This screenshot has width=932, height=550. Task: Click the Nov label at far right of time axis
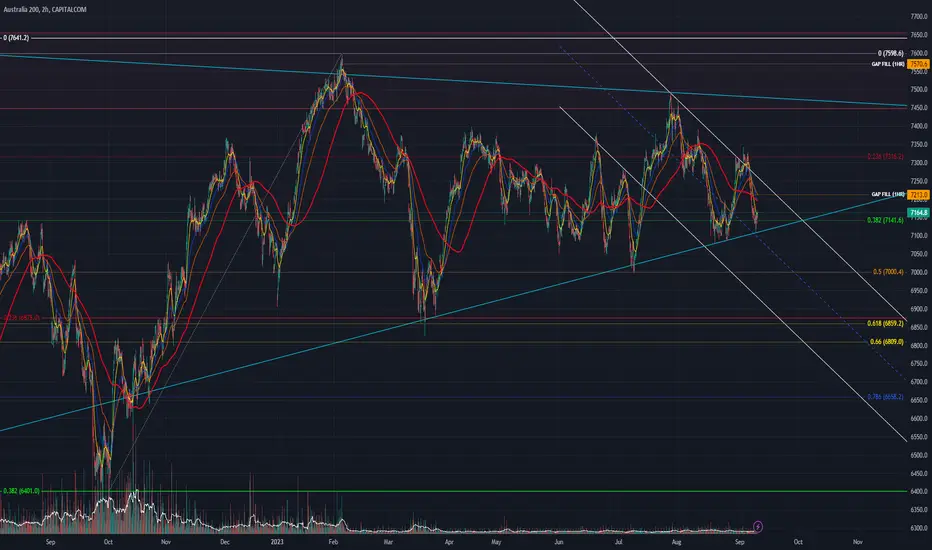pyautogui.click(x=857, y=542)
